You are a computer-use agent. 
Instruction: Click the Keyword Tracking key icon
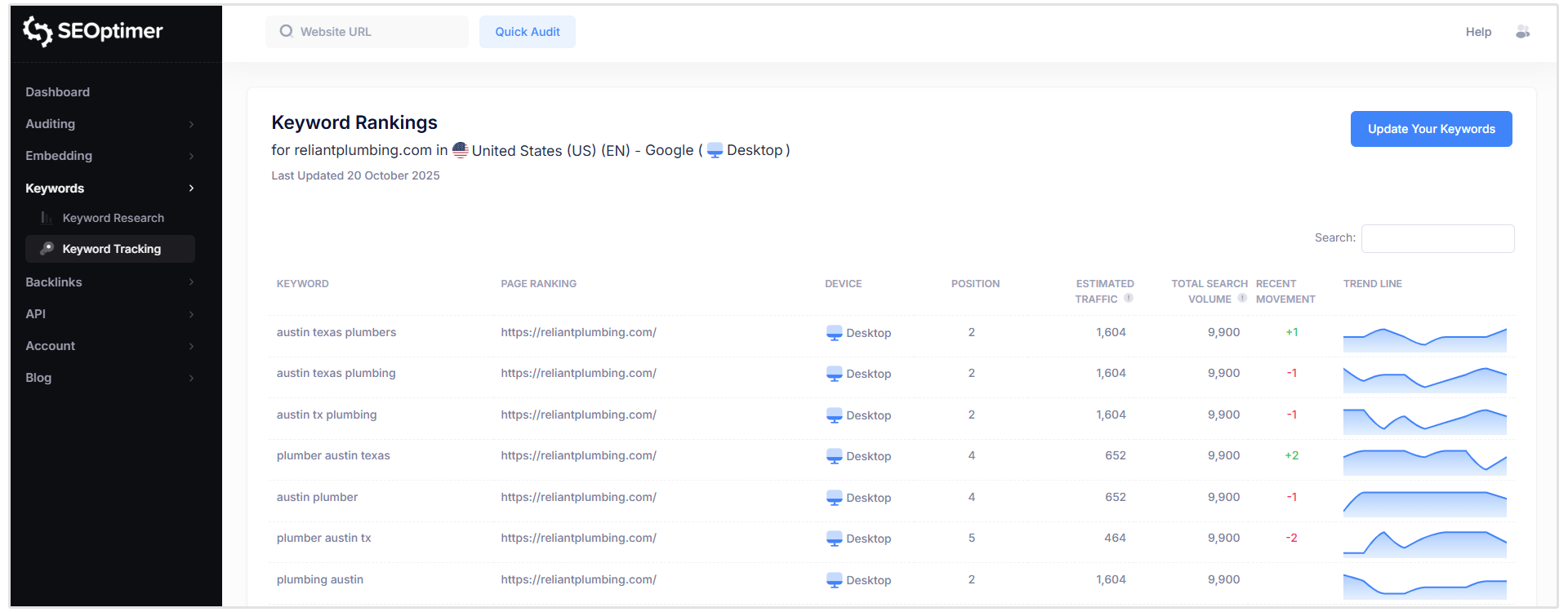pyautogui.click(x=47, y=249)
